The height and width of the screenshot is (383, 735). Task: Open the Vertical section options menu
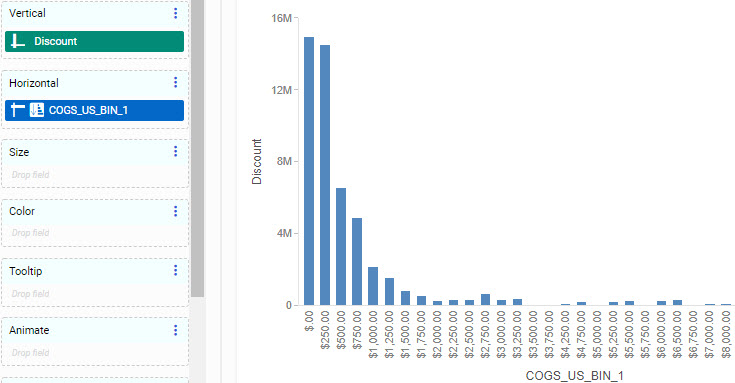point(176,13)
